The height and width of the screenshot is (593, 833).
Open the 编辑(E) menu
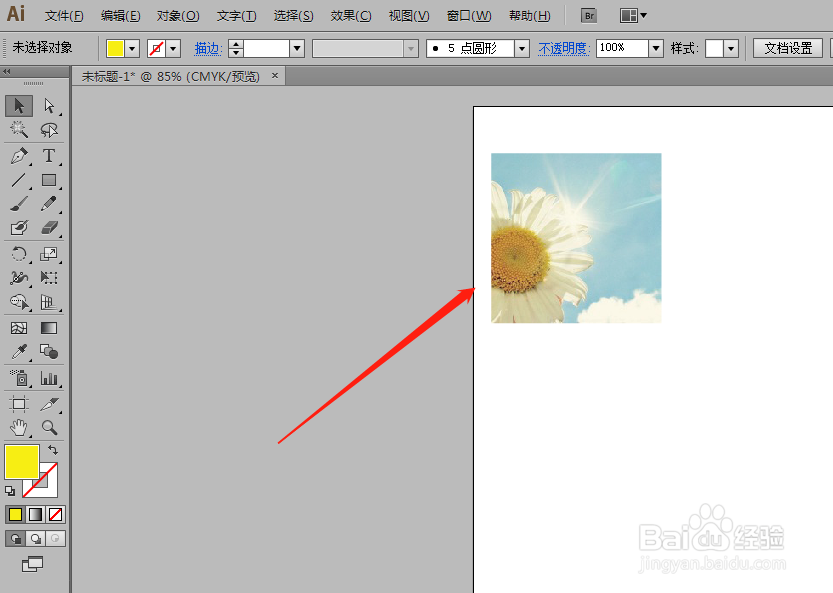(x=121, y=16)
